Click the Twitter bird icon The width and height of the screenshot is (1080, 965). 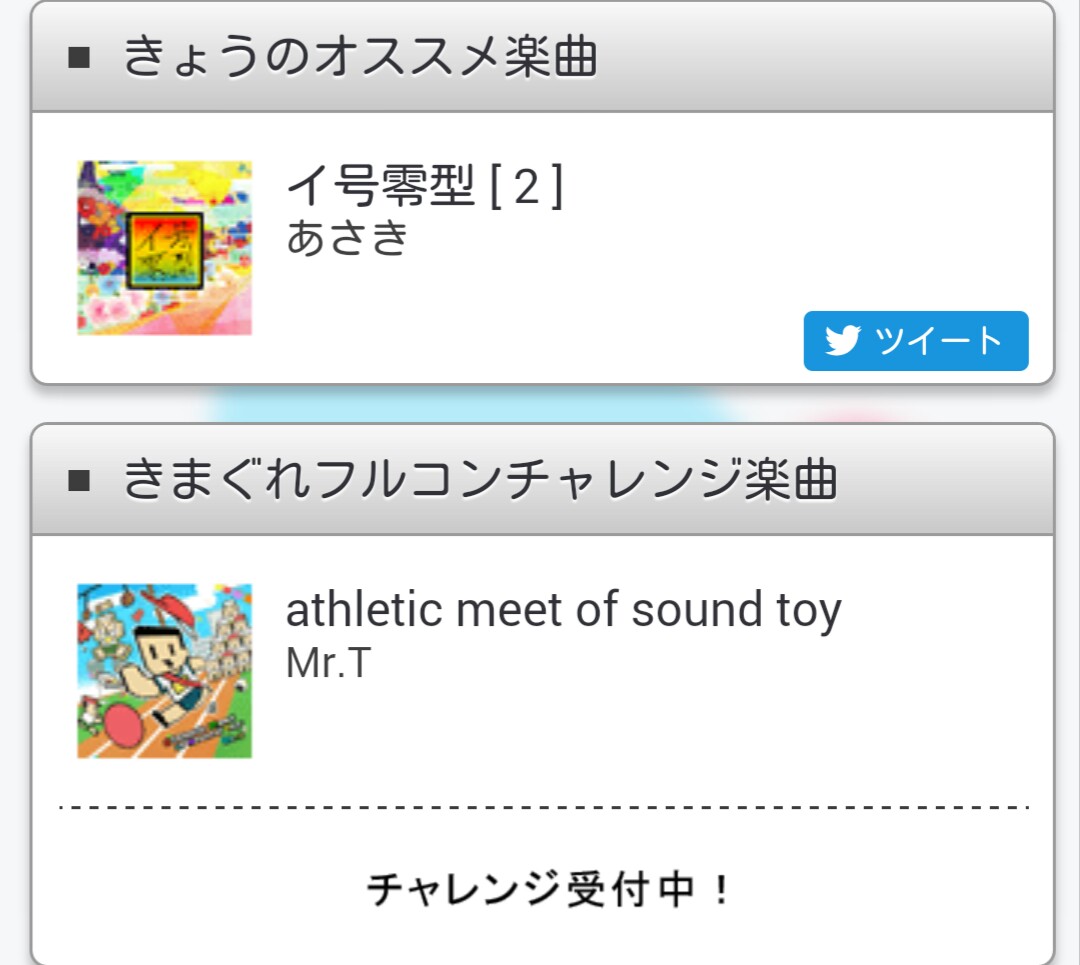(x=843, y=341)
